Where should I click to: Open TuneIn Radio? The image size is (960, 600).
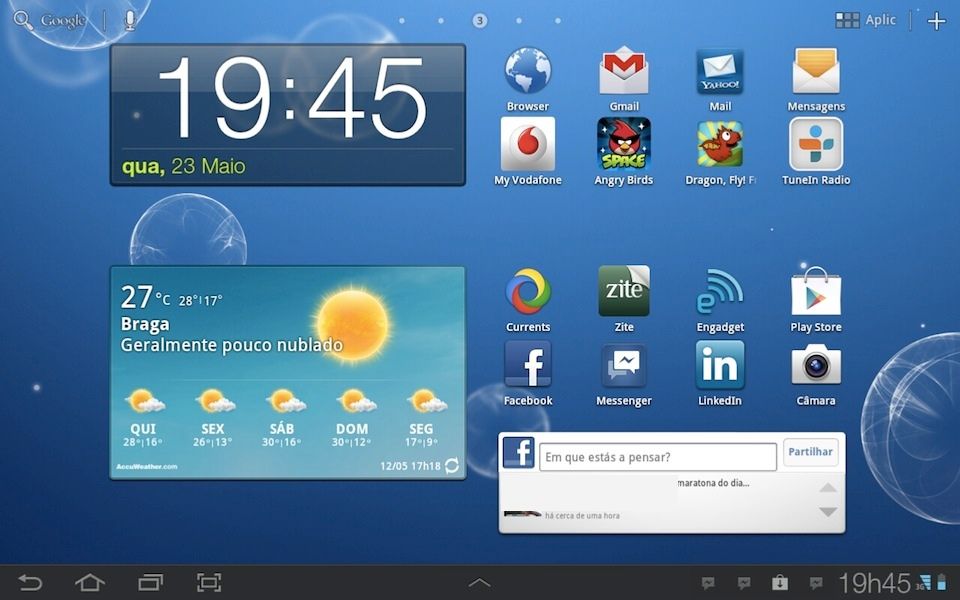[x=815, y=145]
